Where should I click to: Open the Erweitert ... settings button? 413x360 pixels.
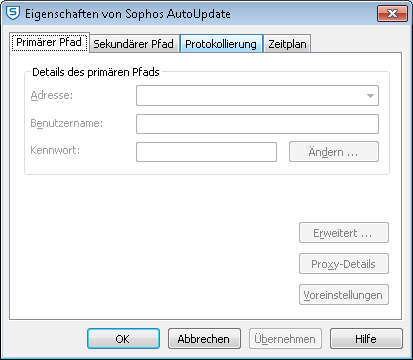344,233
